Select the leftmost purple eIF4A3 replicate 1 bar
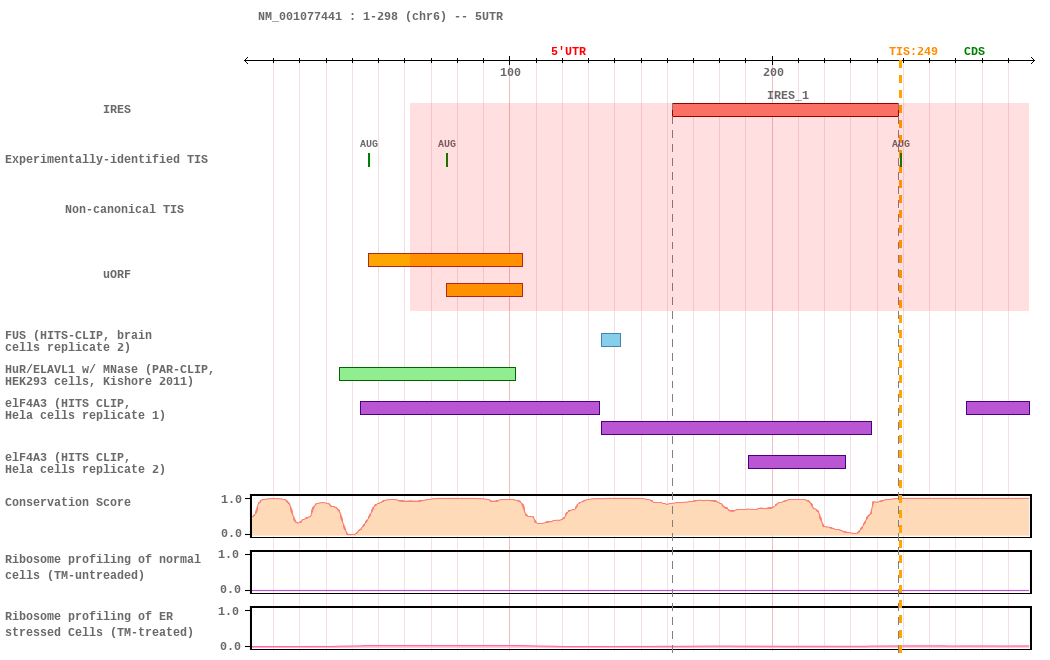 pos(479,408)
